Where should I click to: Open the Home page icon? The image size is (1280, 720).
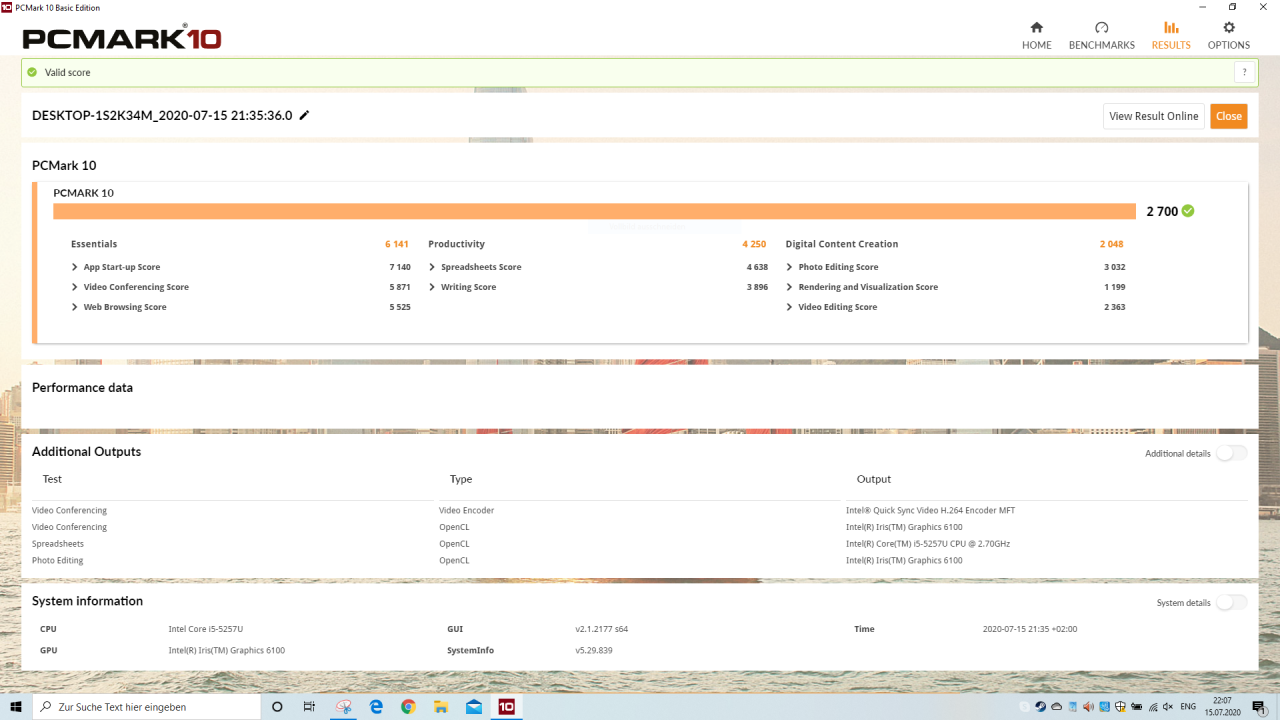pyautogui.click(x=1036, y=28)
